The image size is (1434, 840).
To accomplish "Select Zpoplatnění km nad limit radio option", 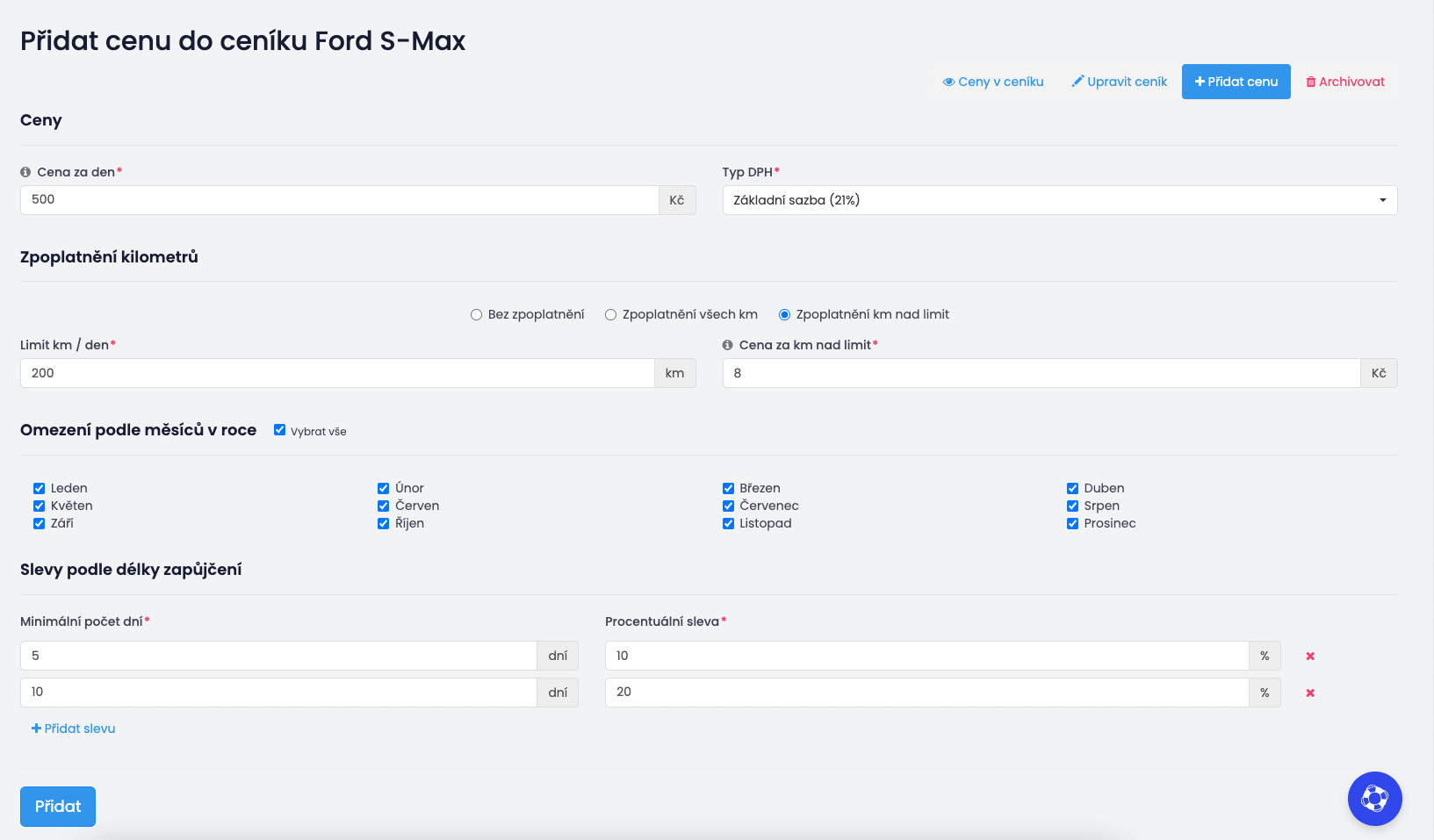I will [785, 314].
